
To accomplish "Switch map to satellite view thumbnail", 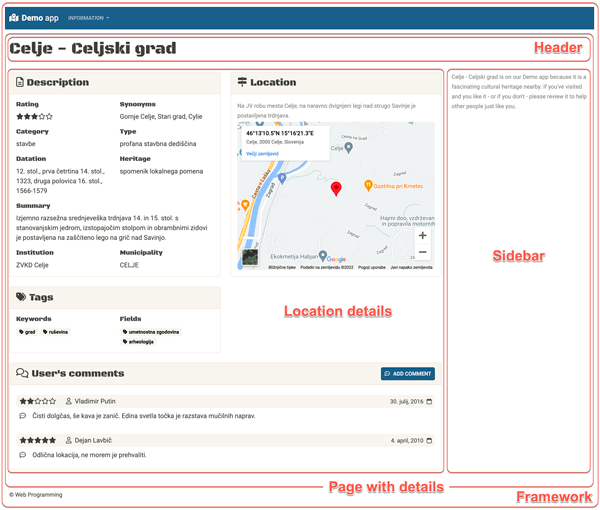I will tap(250, 257).
